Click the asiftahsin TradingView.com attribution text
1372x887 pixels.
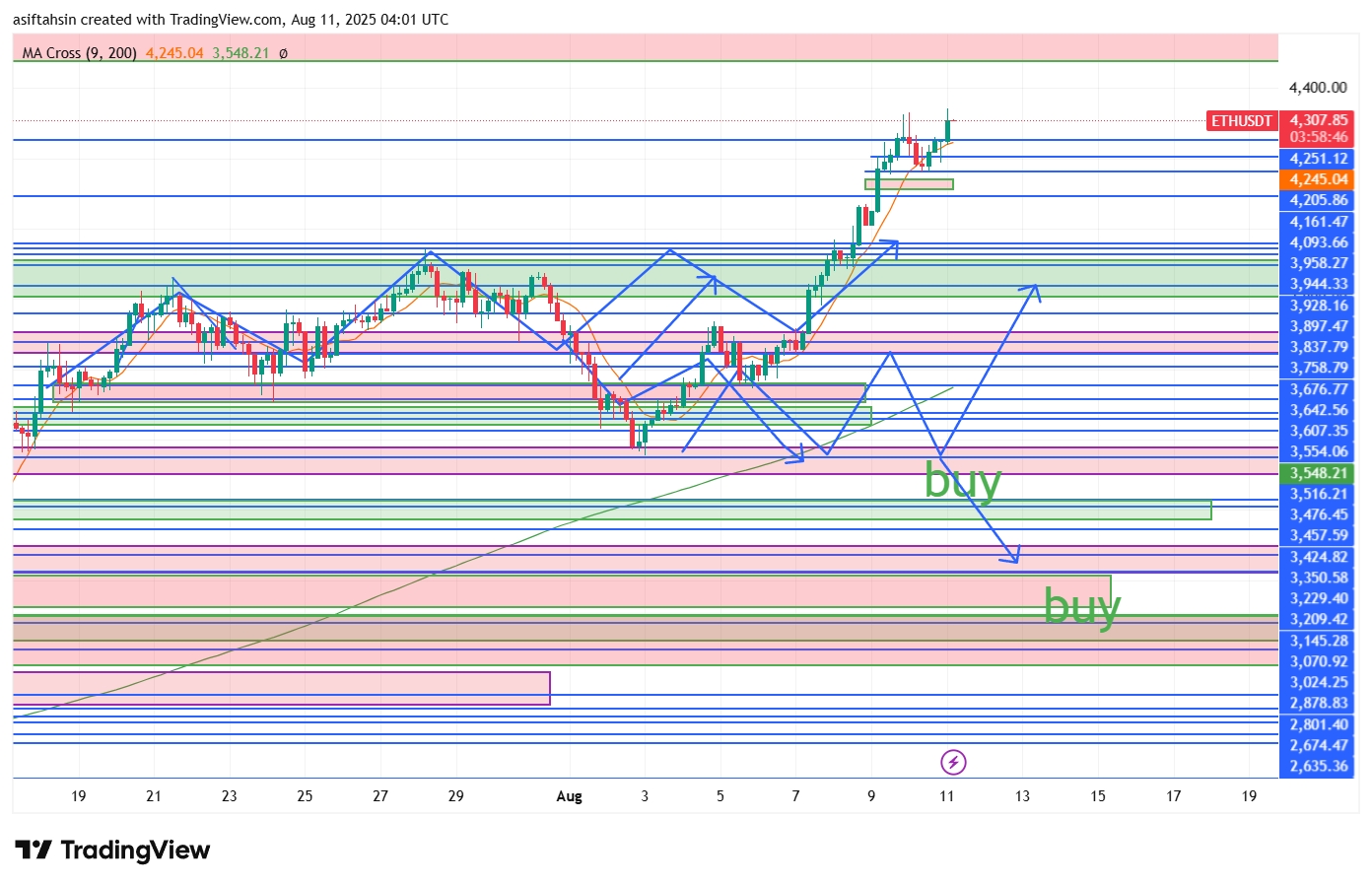(x=231, y=19)
